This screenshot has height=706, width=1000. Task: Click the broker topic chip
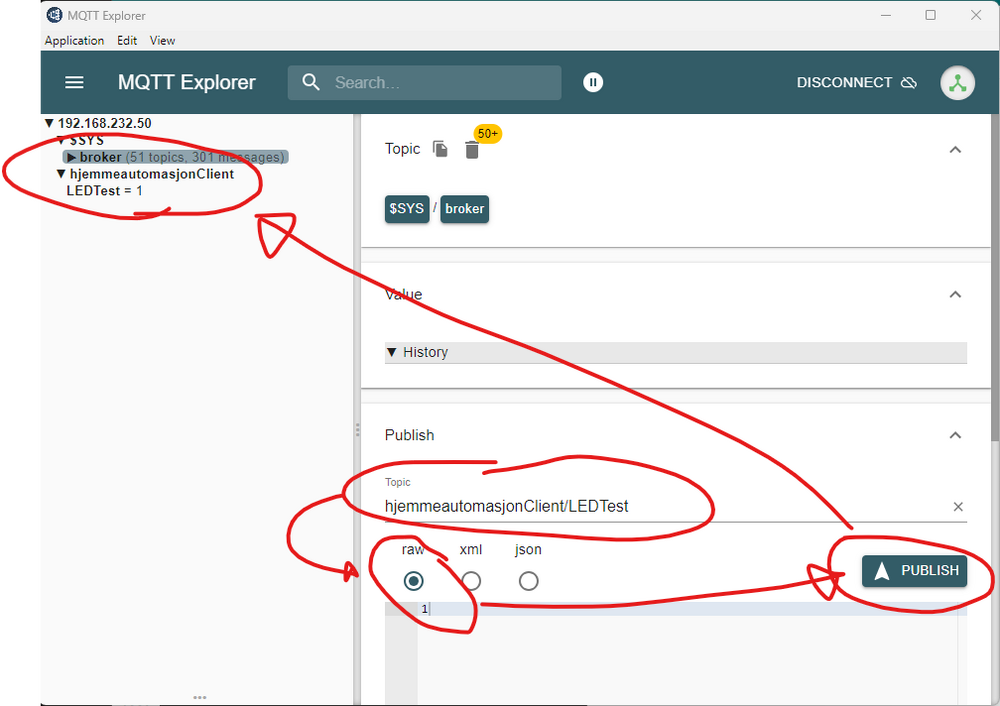pyautogui.click(x=464, y=209)
